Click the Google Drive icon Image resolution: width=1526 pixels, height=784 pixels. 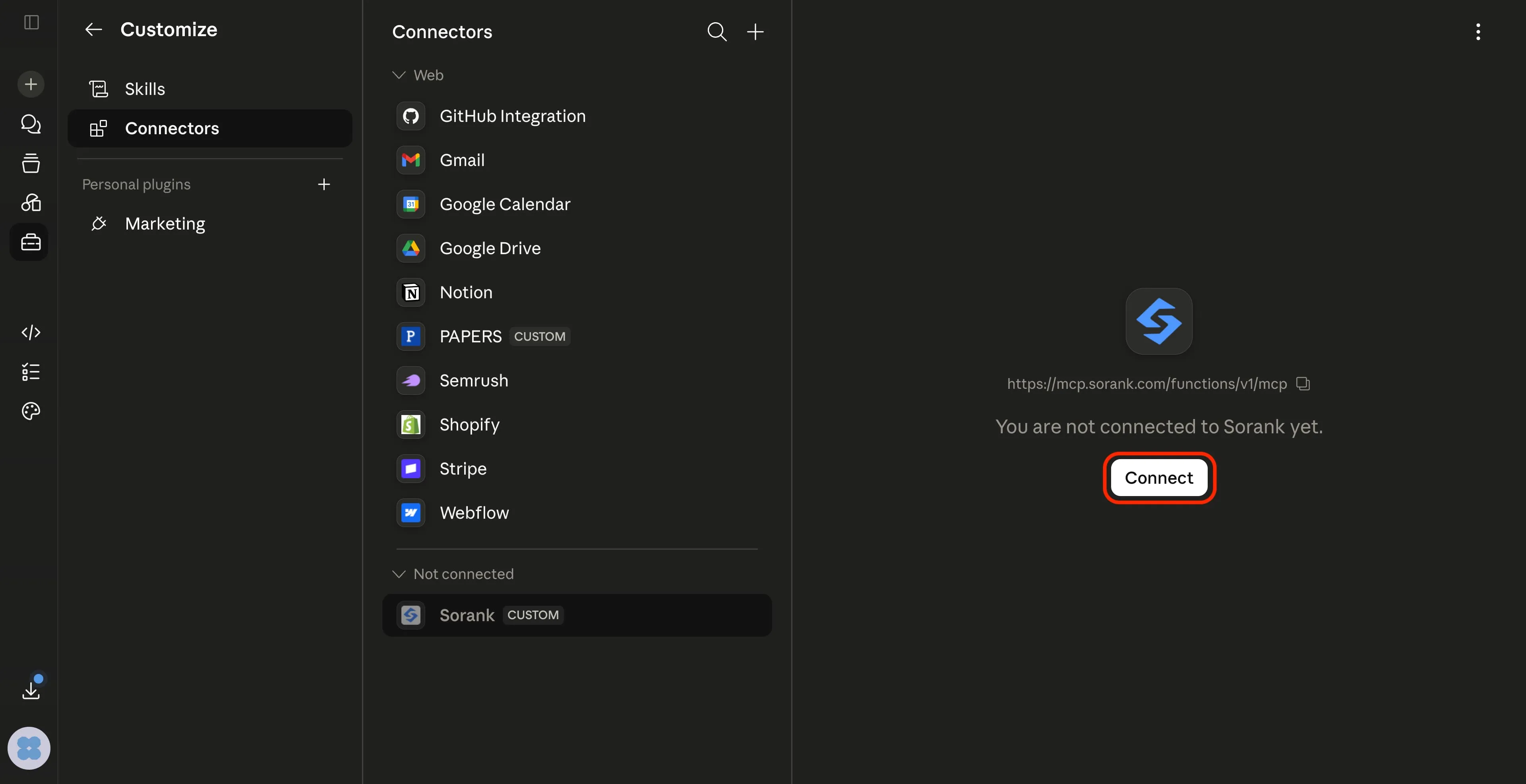(x=411, y=248)
